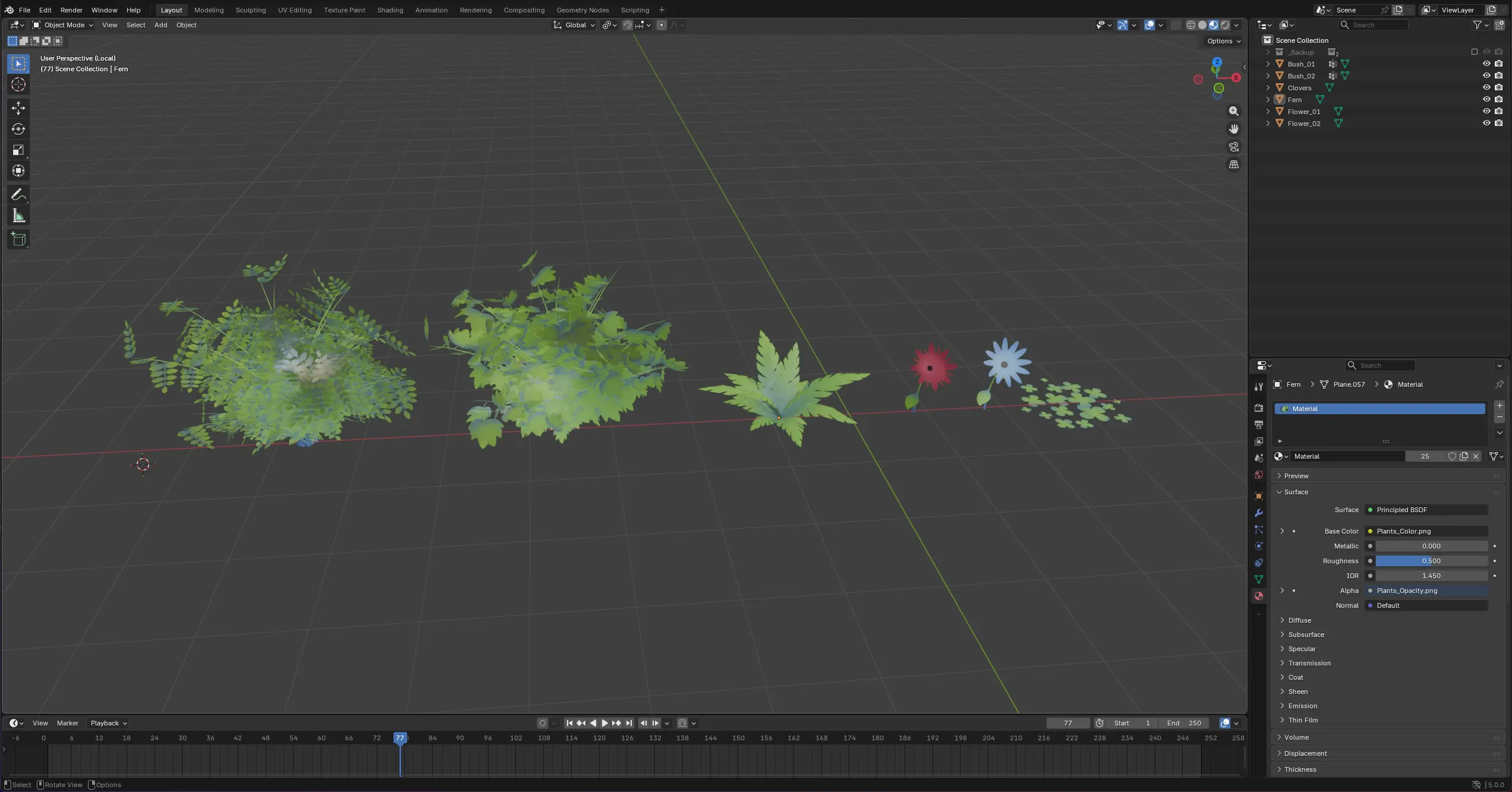Image resolution: width=1512 pixels, height=792 pixels.
Task: Toggle Flower_02 eye visibility
Action: pos(1486,123)
